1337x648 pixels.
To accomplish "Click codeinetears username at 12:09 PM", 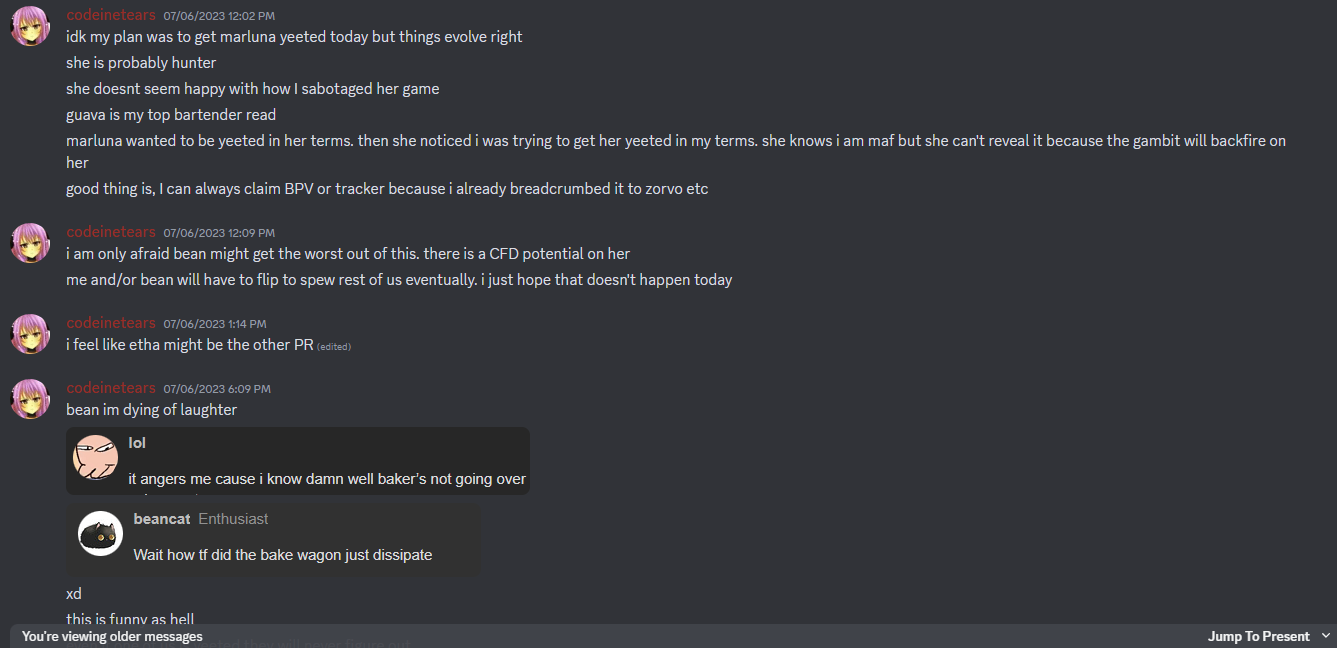I will pos(111,232).
